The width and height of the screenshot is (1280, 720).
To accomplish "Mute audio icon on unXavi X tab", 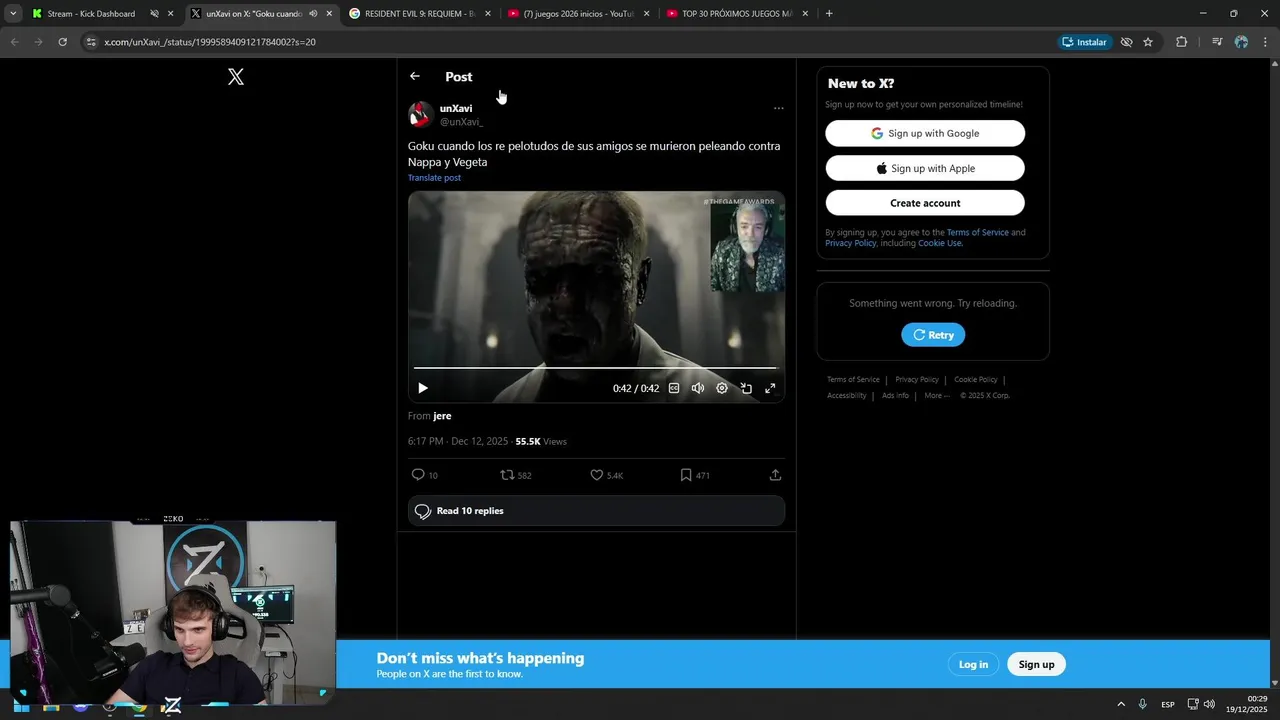I will [313, 14].
